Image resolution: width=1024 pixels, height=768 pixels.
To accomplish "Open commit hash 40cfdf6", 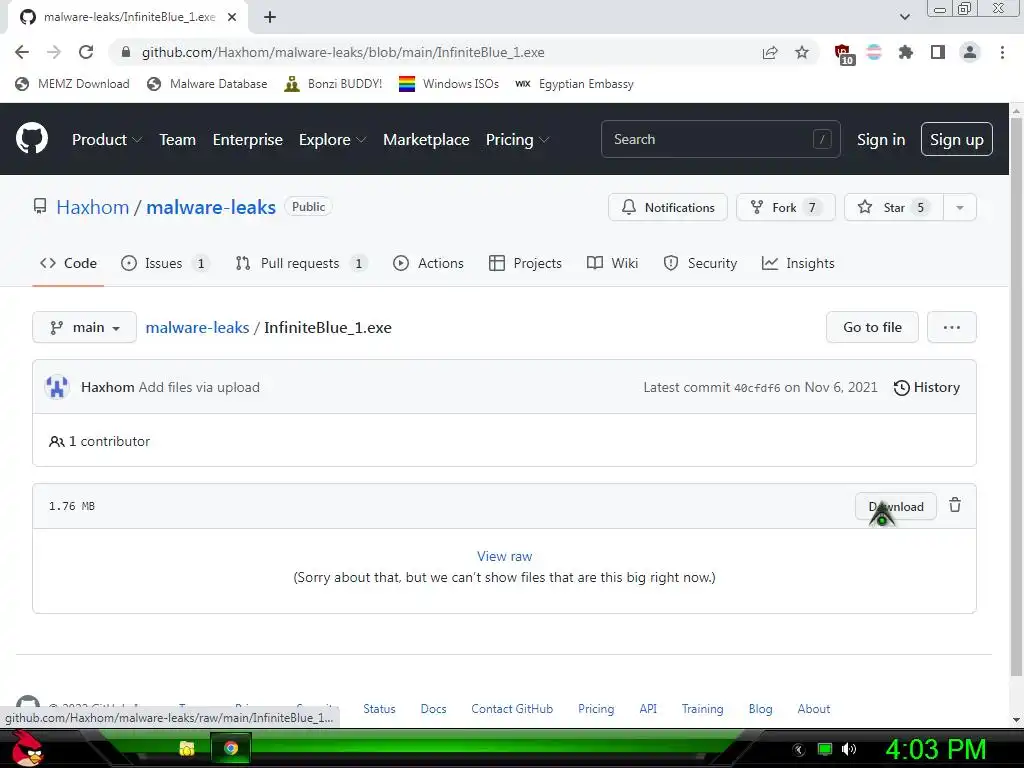I will tap(757, 388).
